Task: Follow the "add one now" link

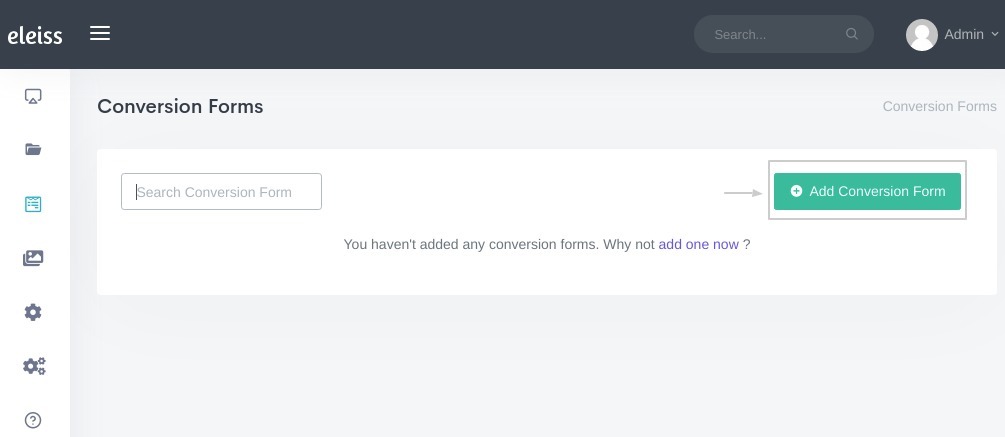Action: click(x=699, y=244)
